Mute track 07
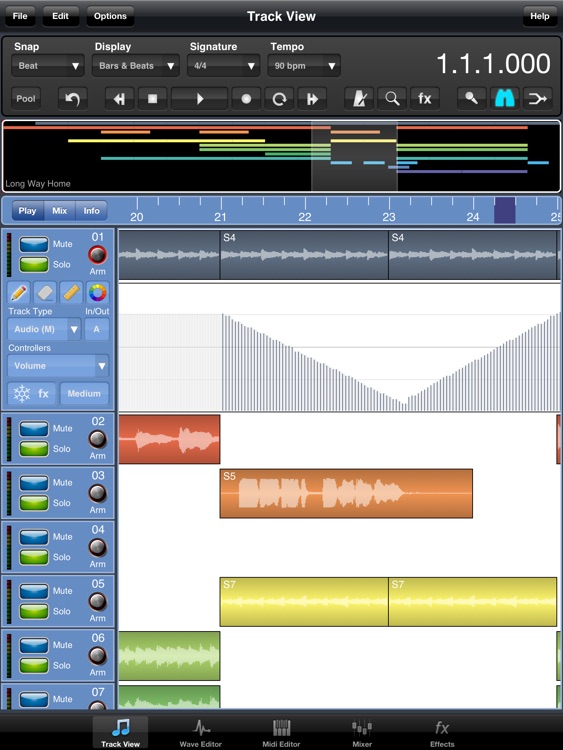This screenshot has width=563, height=750. (x=33, y=699)
